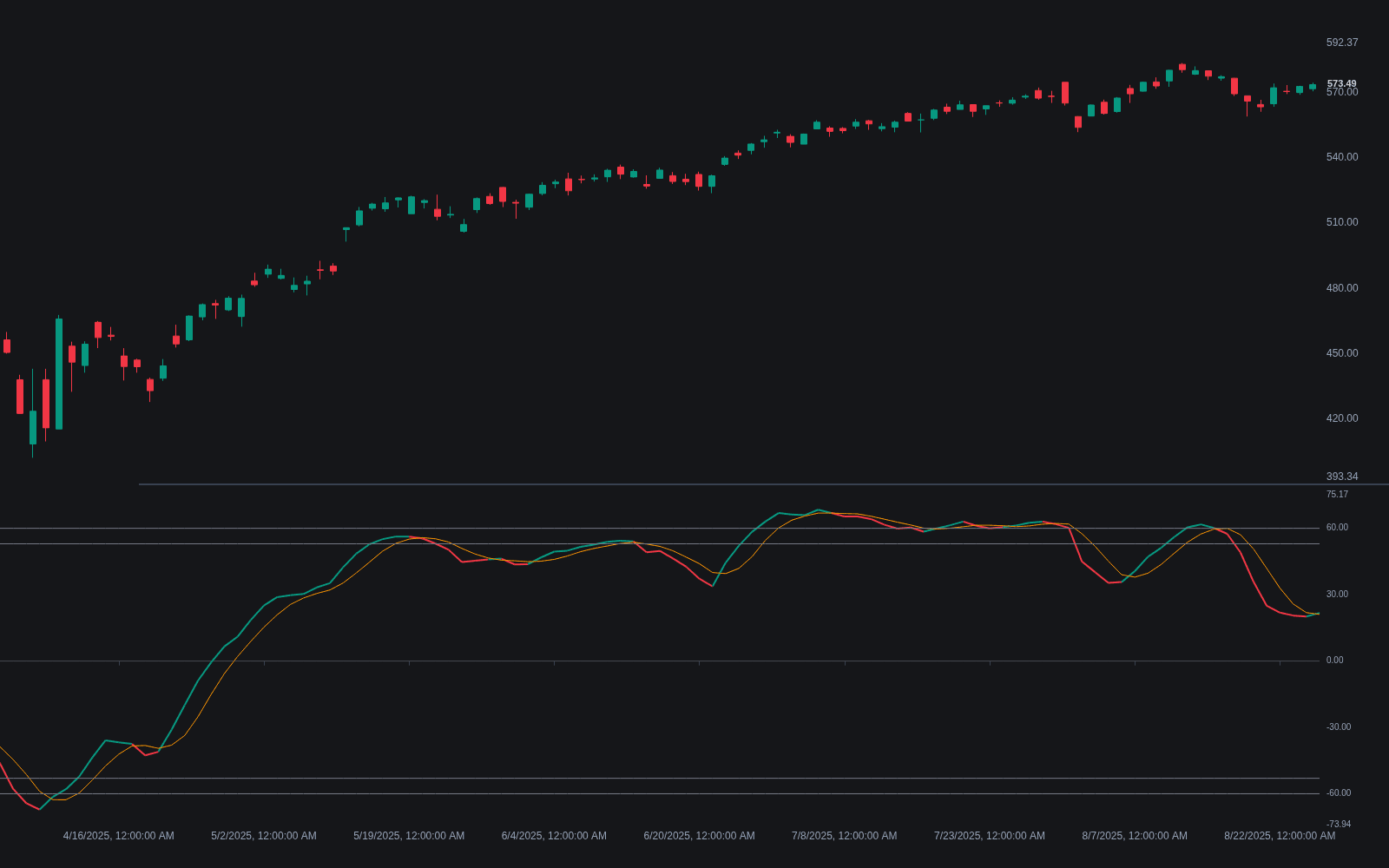Click the -60.00 oscillator axis label
Viewport: 1389px width, 868px height.
click(1339, 793)
